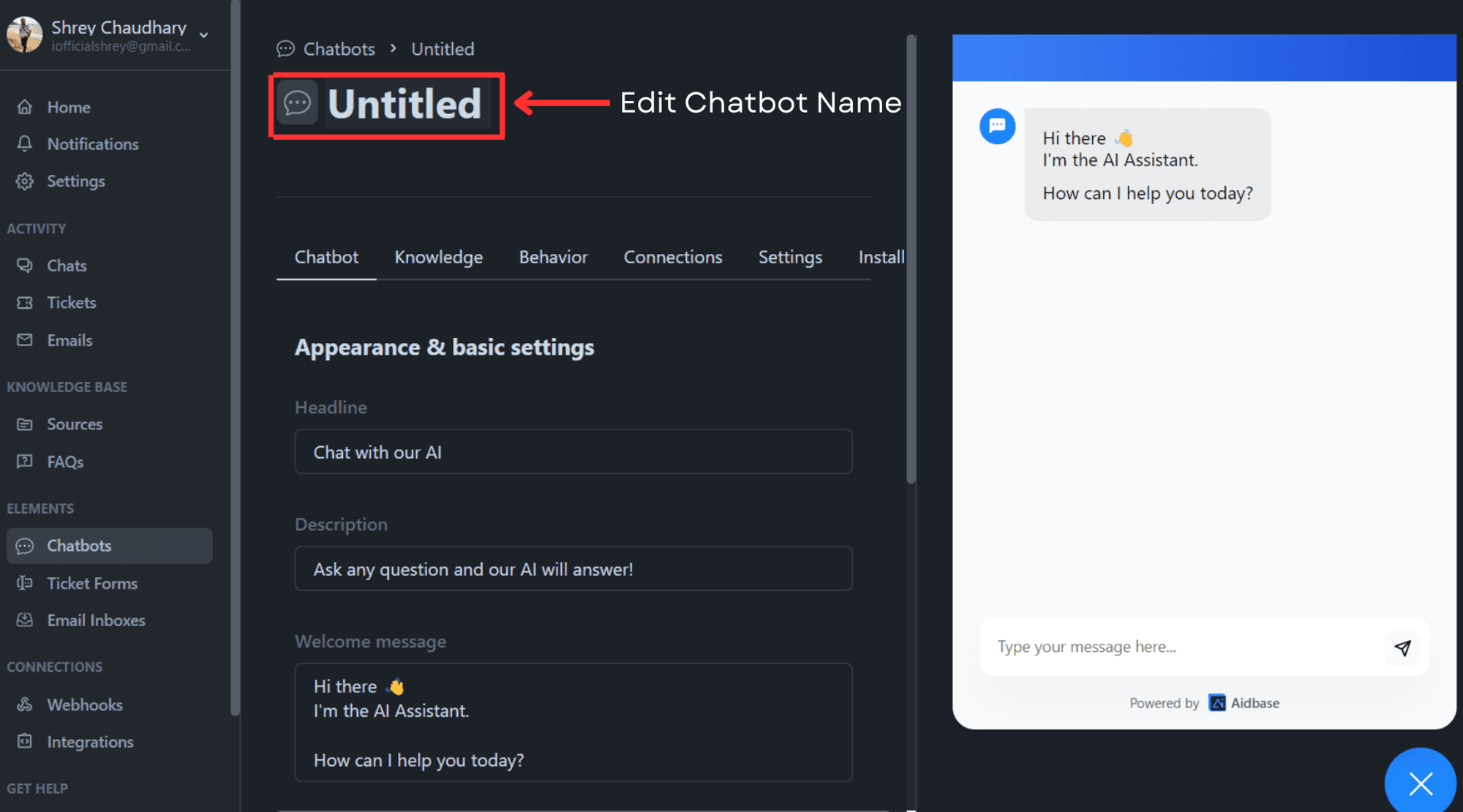Click the send arrow icon in chat
The height and width of the screenshot is (812, 1463).
click(x=1402, y=647)
